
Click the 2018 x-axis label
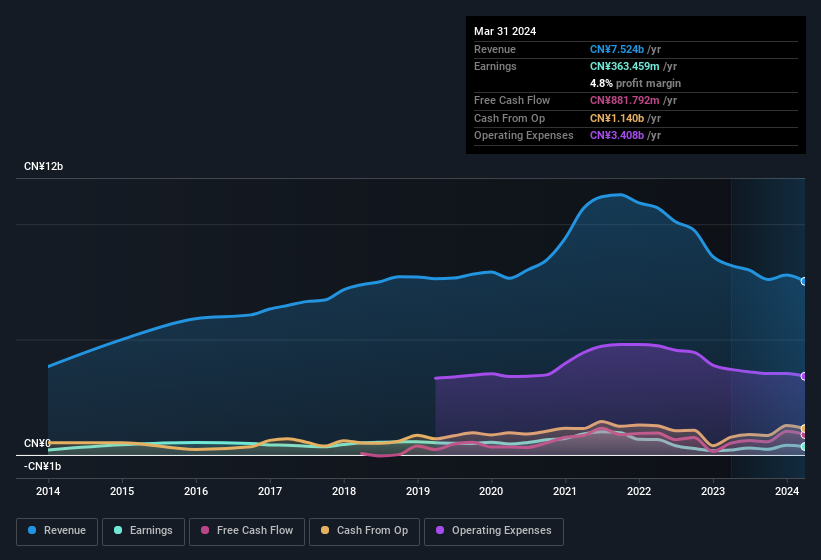tap(343, 491)
